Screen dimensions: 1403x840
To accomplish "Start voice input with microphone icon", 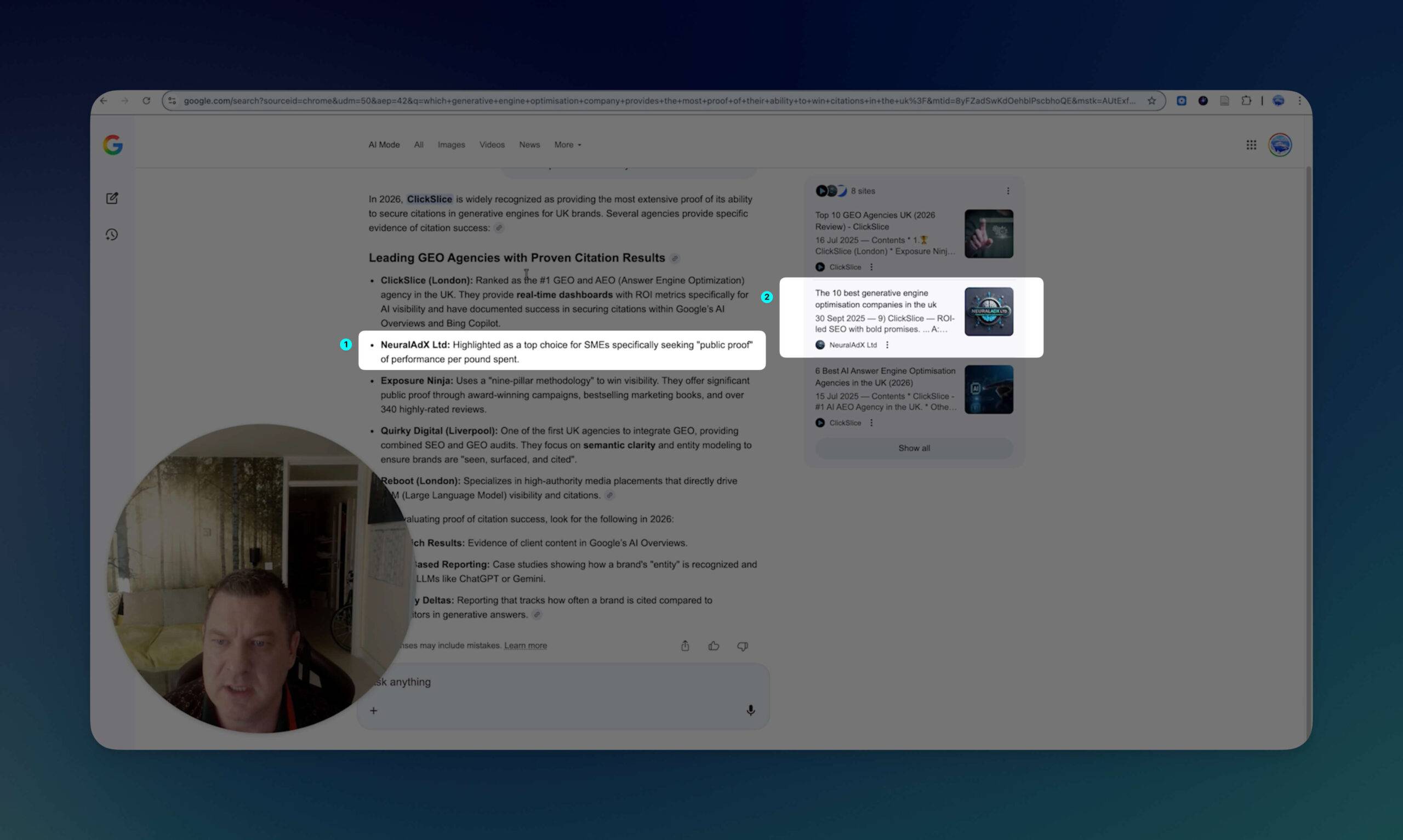I will (750, 710).
